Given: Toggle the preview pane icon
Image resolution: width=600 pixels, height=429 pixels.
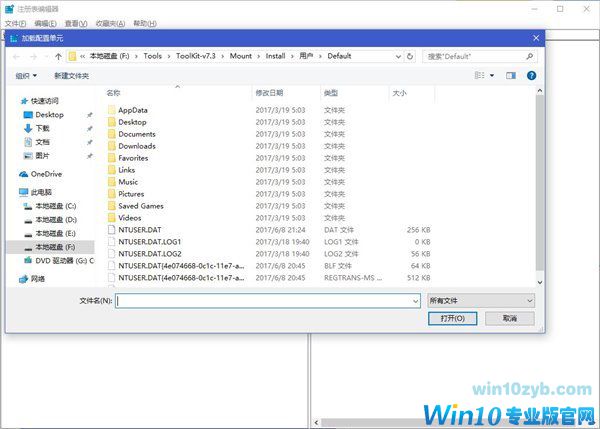Looking at the screenshot, I should point(510,75).
